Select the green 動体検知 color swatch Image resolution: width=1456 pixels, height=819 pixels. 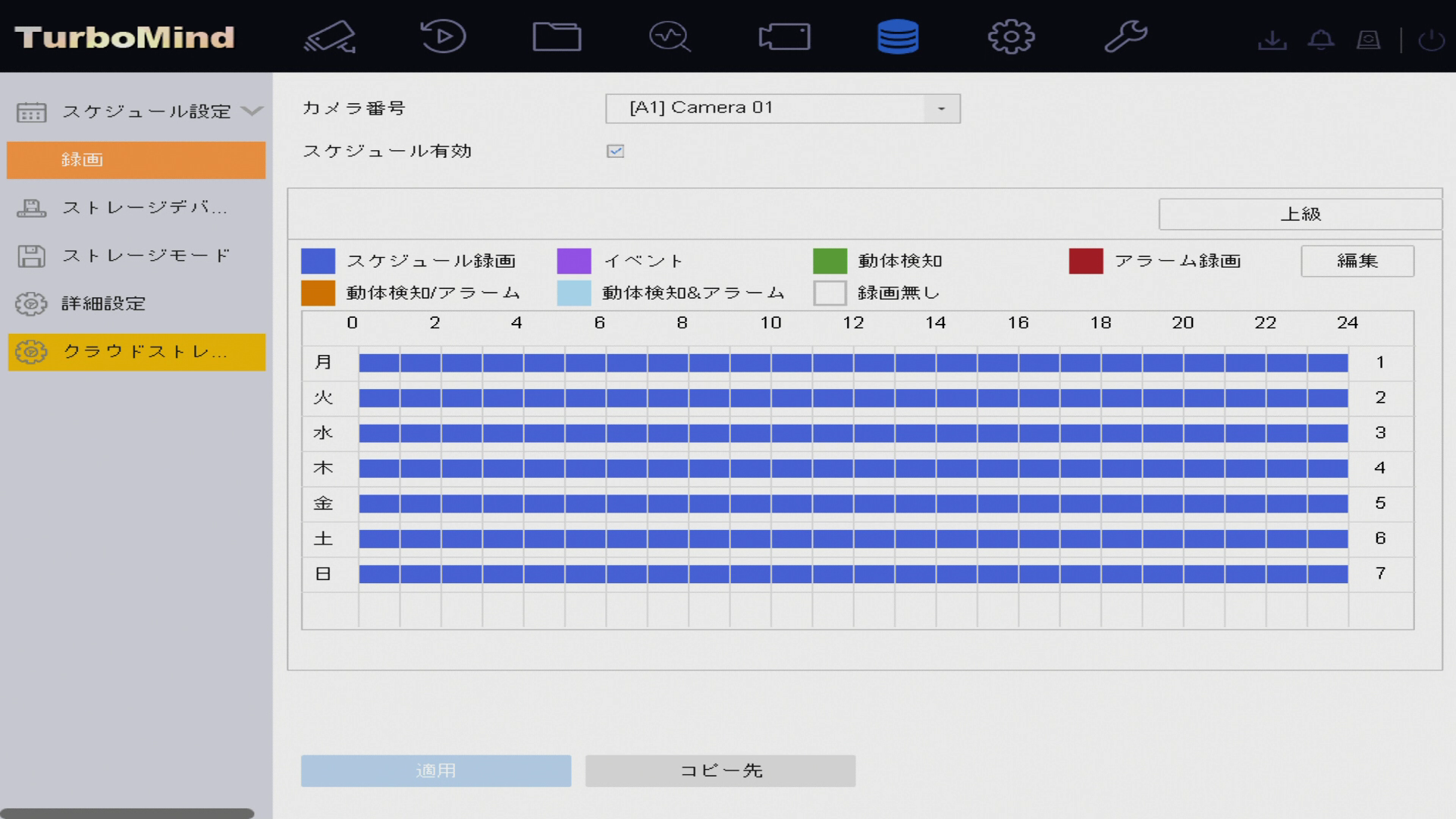pyautogui.click(x=830, y=261)
